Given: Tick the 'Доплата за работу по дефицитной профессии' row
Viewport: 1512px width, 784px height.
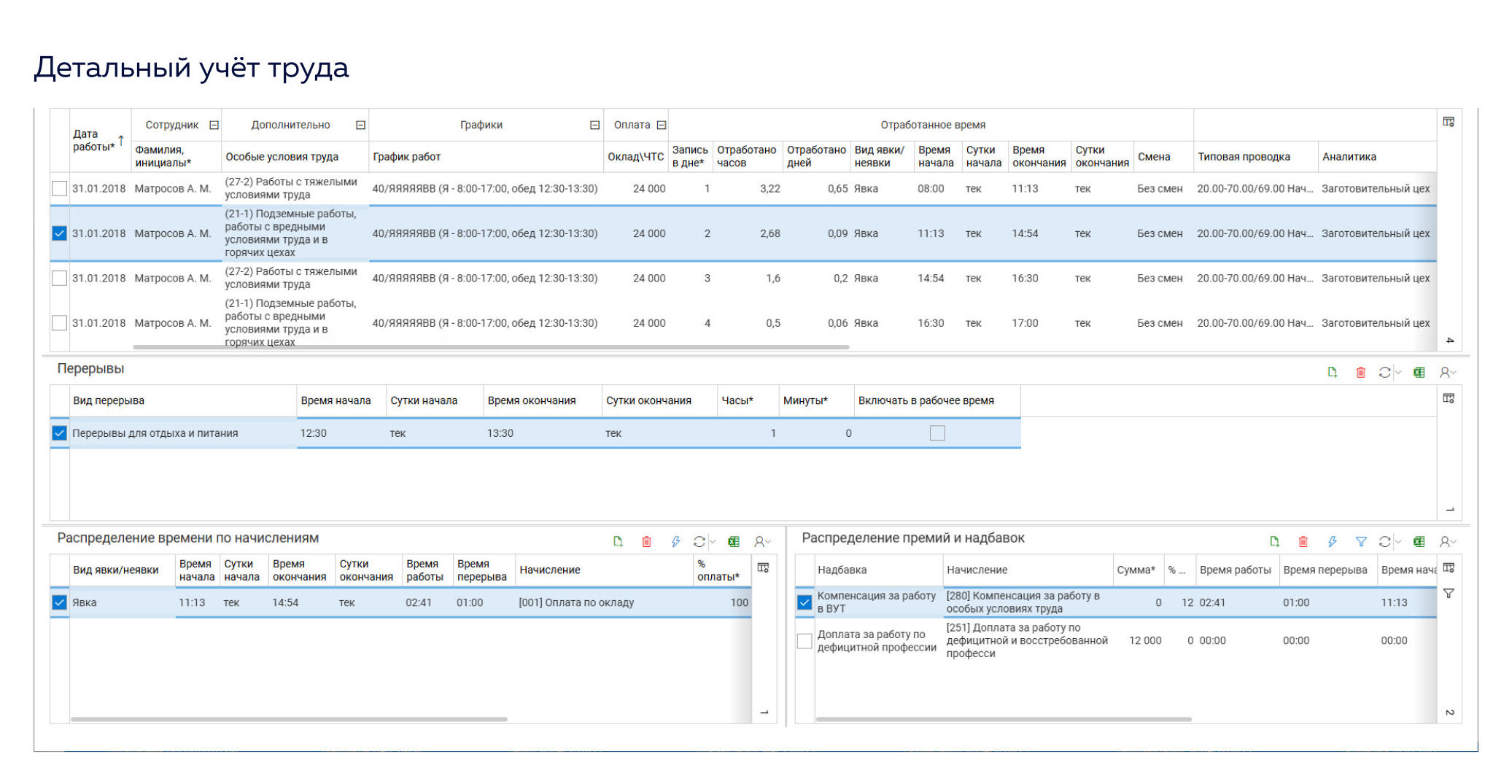Looking at the screenshot, I should click(805, 641).
